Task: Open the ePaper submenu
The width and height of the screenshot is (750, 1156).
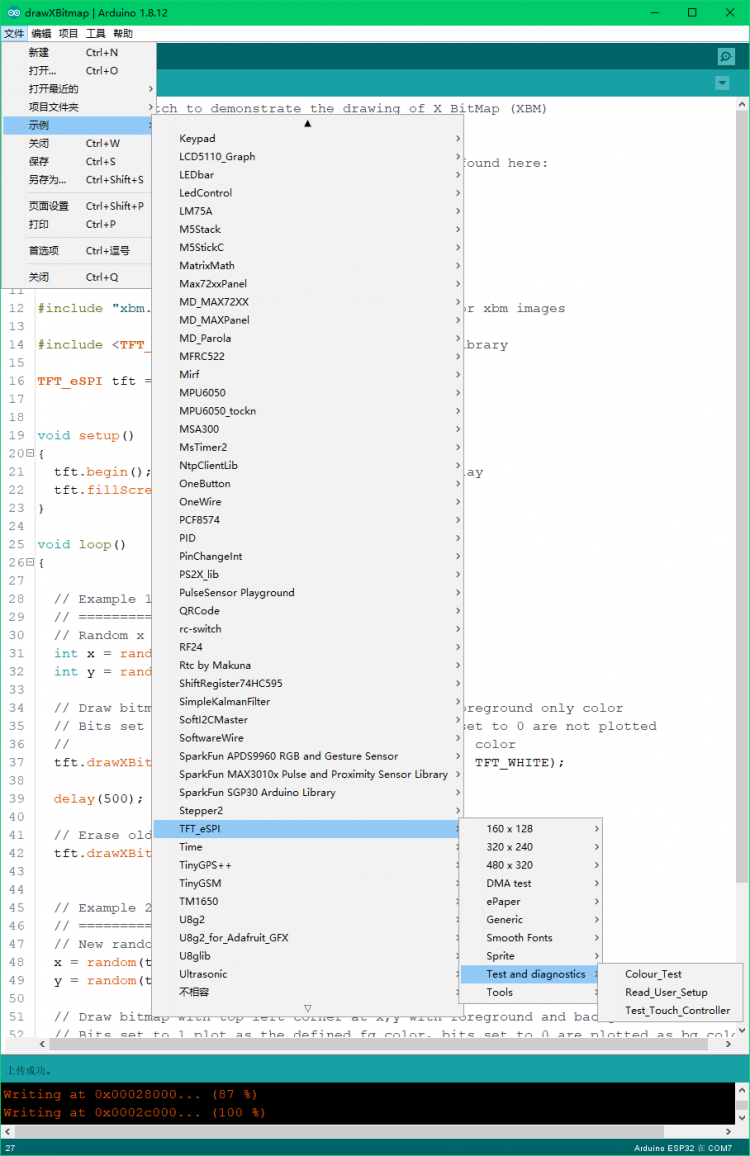Action: pyautogui.click(x=531, y=901)
